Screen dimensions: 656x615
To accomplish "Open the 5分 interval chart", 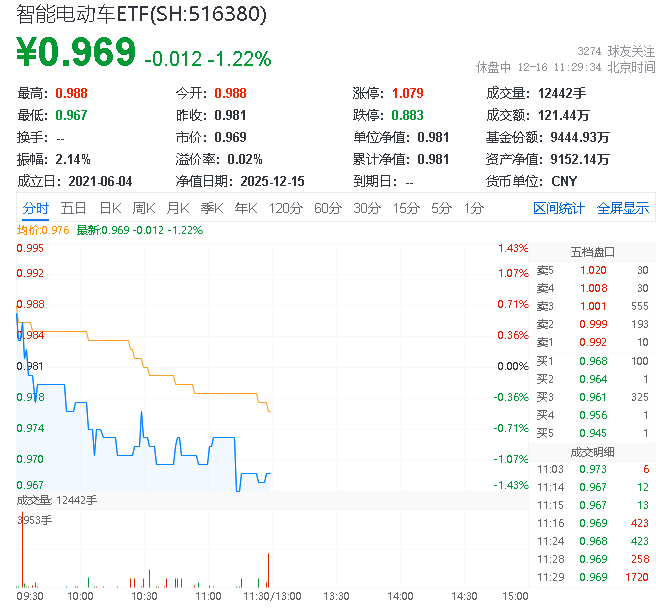I will [x=441, y=208].
